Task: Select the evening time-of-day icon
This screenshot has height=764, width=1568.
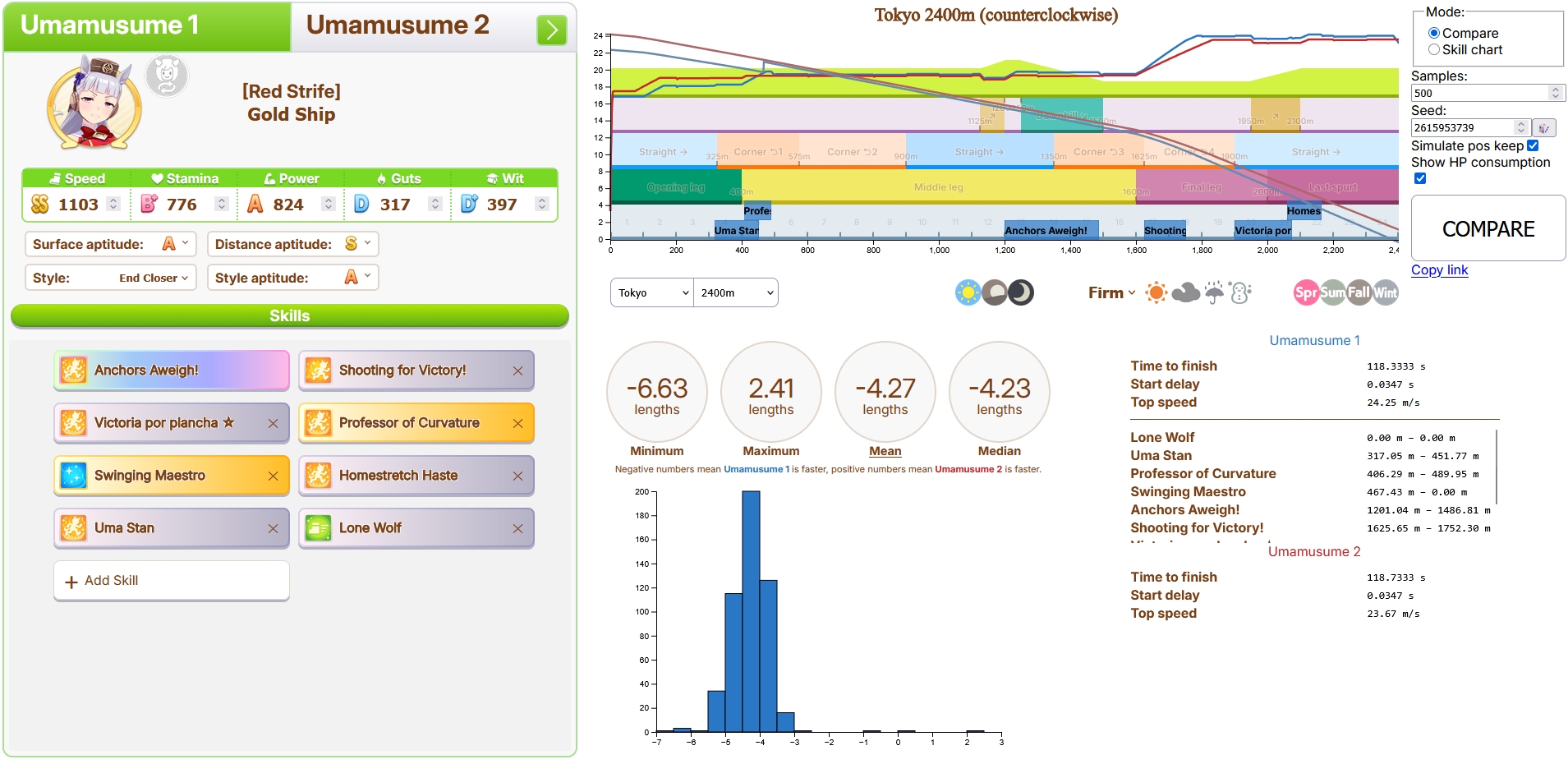Action: [x=995, y=292]
